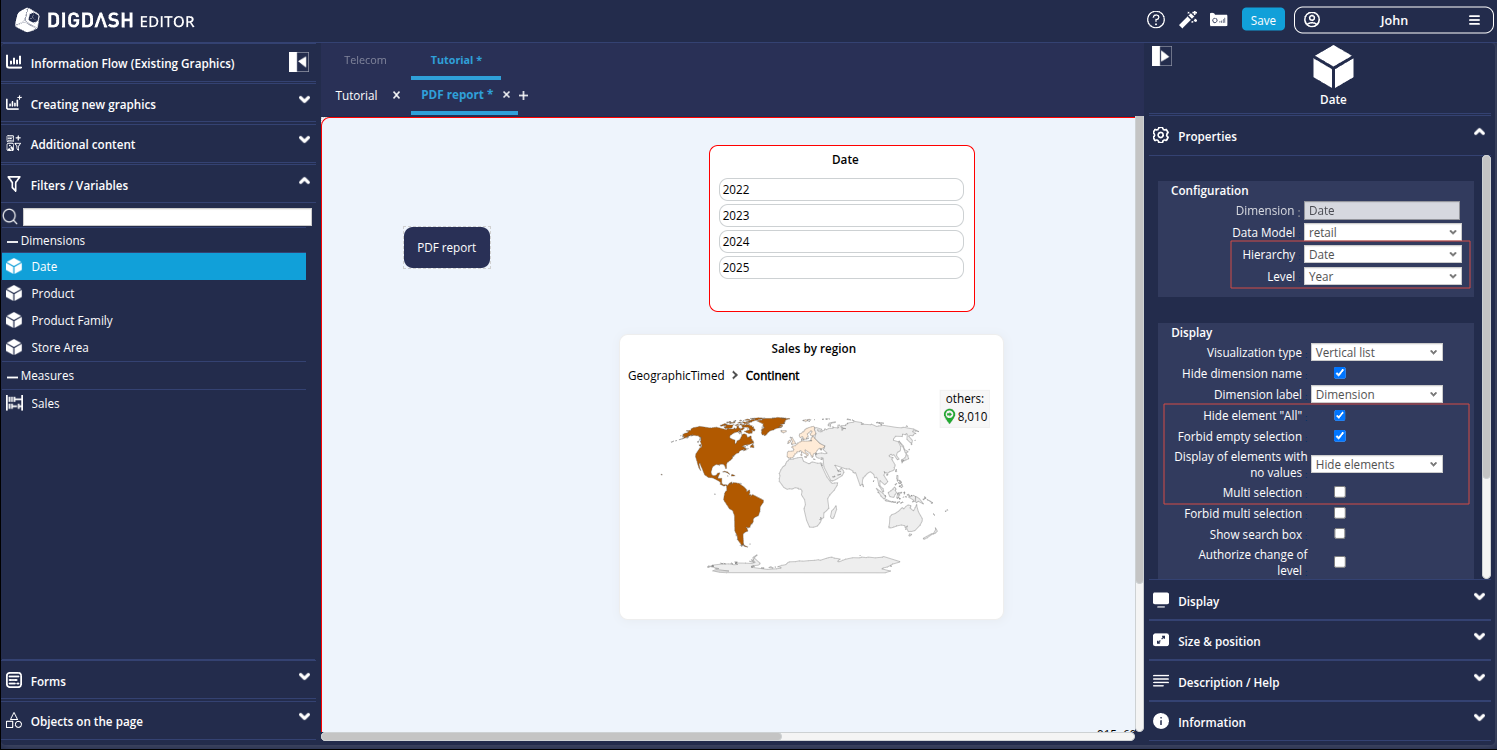Viewport: 1497px width, 750px height.
Task: Click the help question mark icon
Action: coord(1156,20)
